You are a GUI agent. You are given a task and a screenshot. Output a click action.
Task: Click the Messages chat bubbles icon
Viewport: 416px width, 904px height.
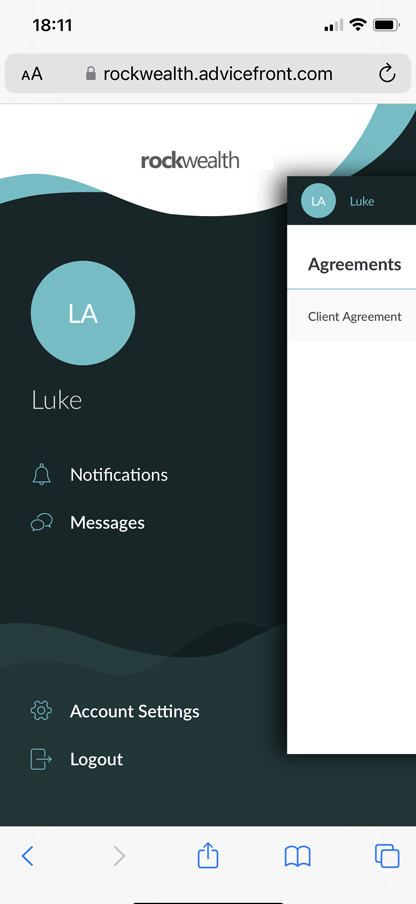[x=41, y=523]
